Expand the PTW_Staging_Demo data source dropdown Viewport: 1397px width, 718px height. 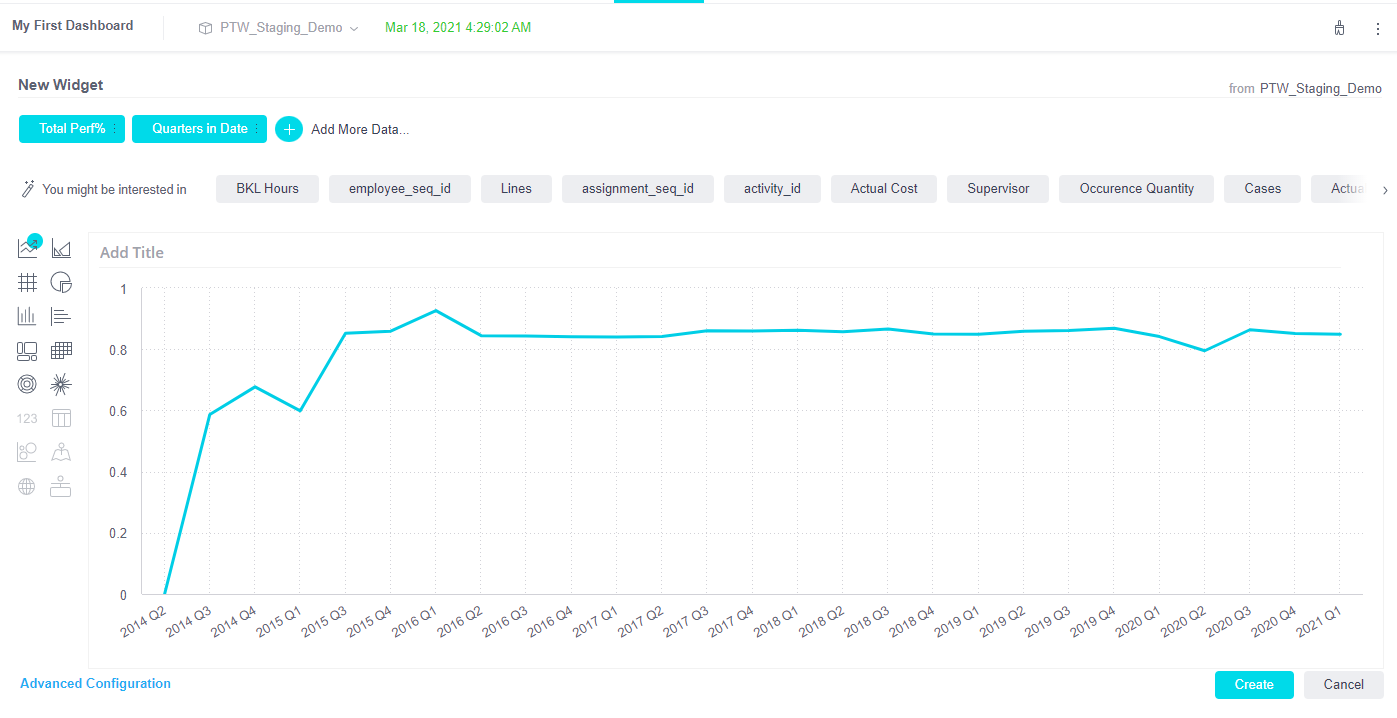coord(353,28)
